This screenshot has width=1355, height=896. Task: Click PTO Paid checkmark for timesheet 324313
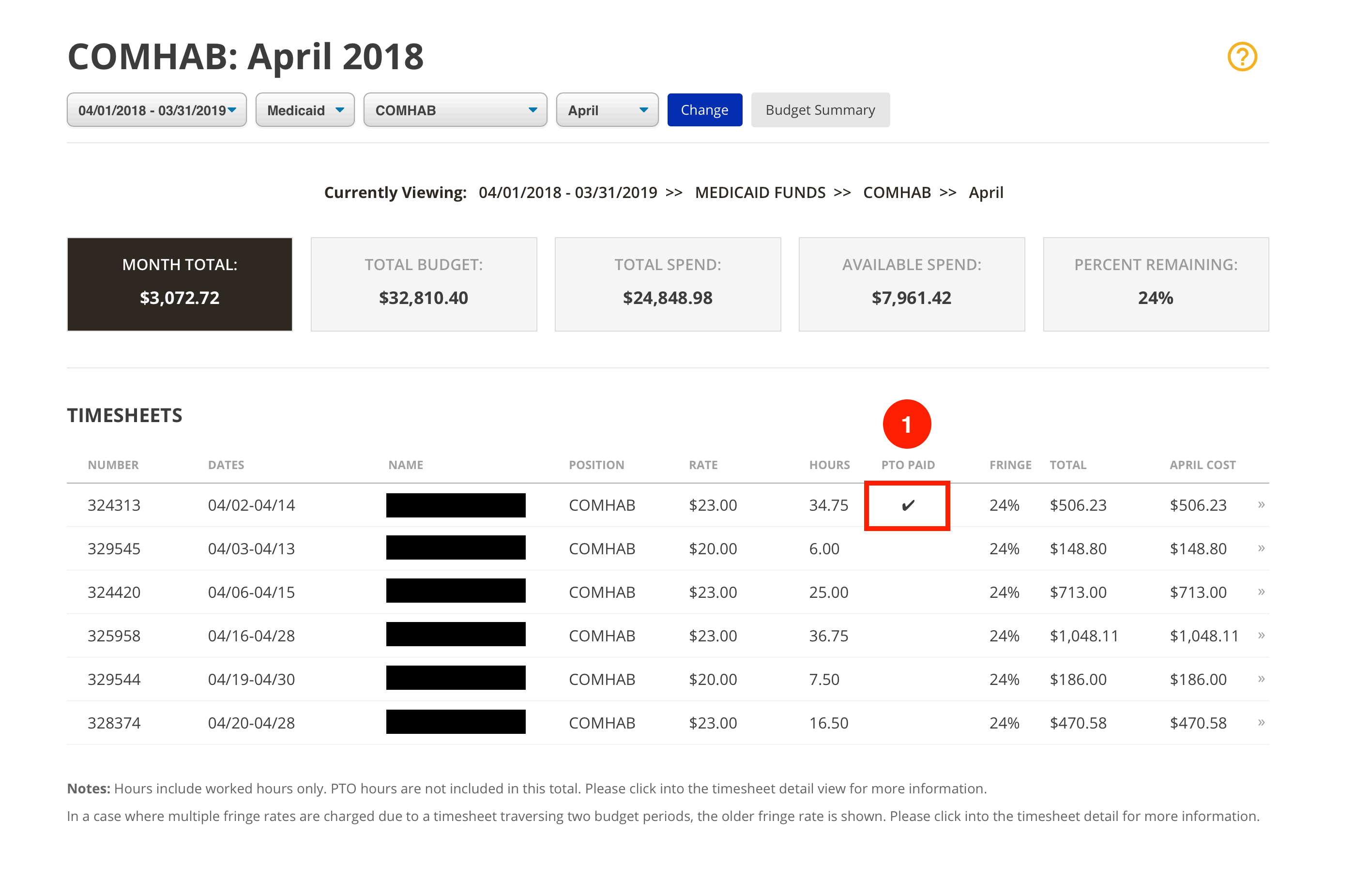click(908, 506)
